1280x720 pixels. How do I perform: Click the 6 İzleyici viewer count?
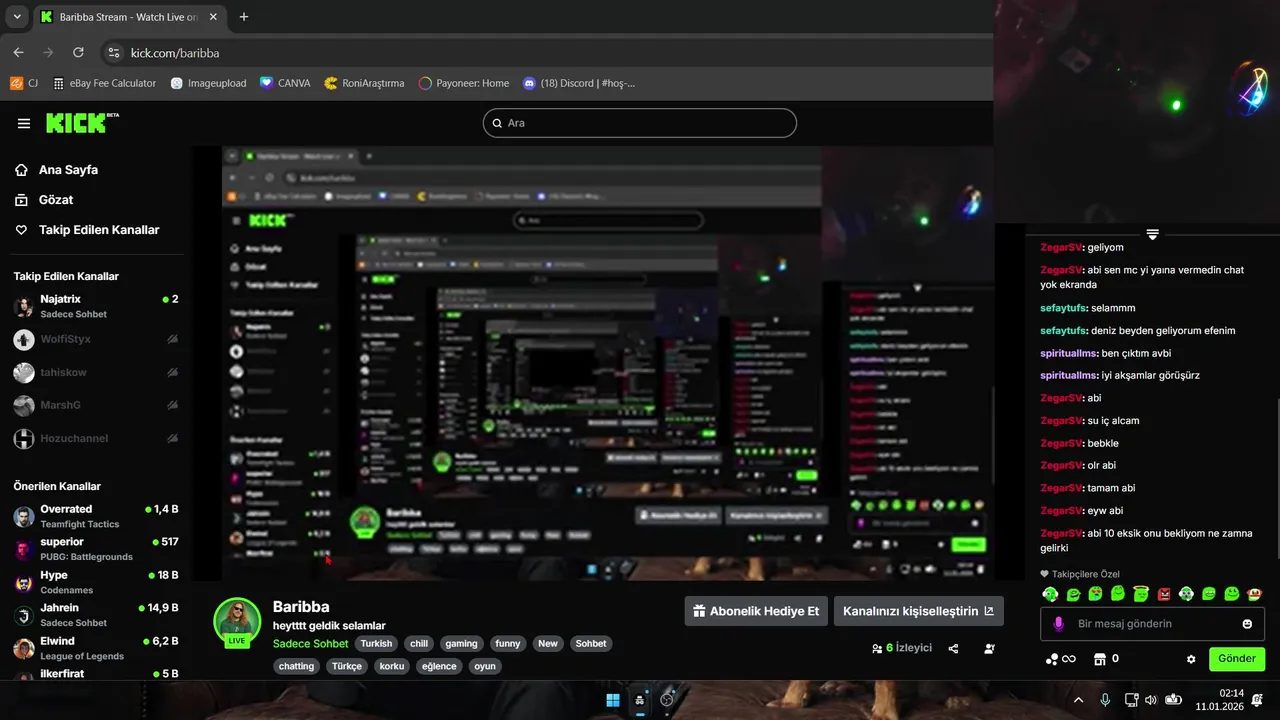[x=902, y=648]
